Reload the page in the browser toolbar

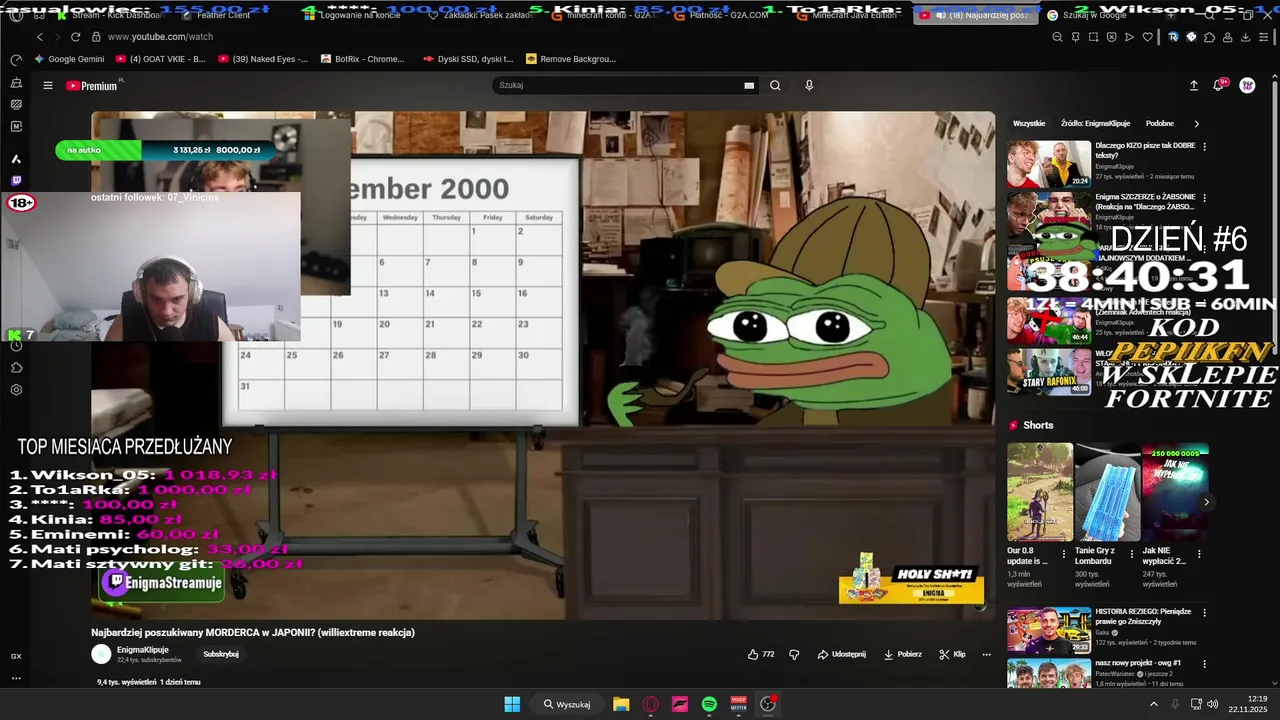(75, 37)
